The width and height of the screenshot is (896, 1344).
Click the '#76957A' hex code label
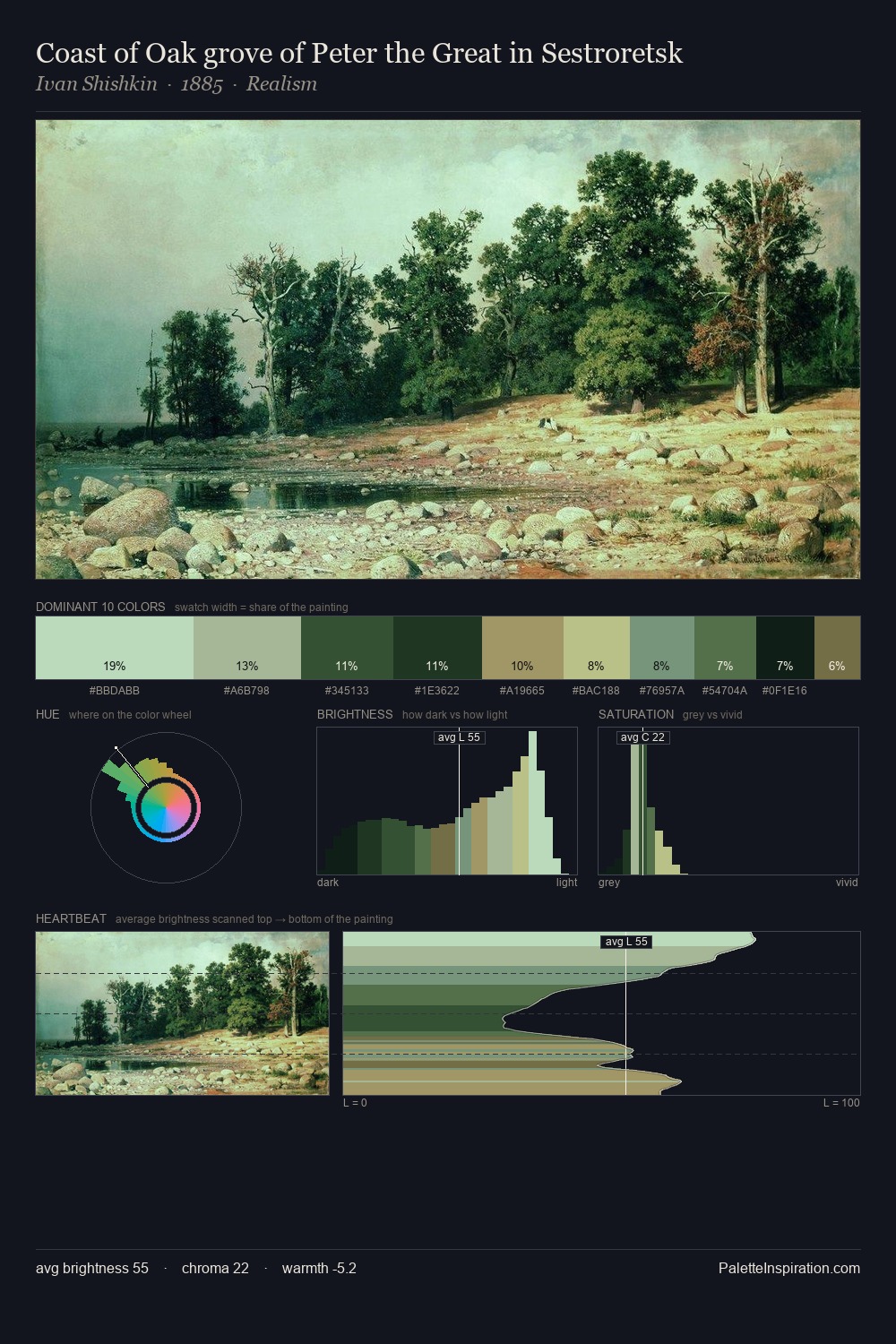point(662,691)
